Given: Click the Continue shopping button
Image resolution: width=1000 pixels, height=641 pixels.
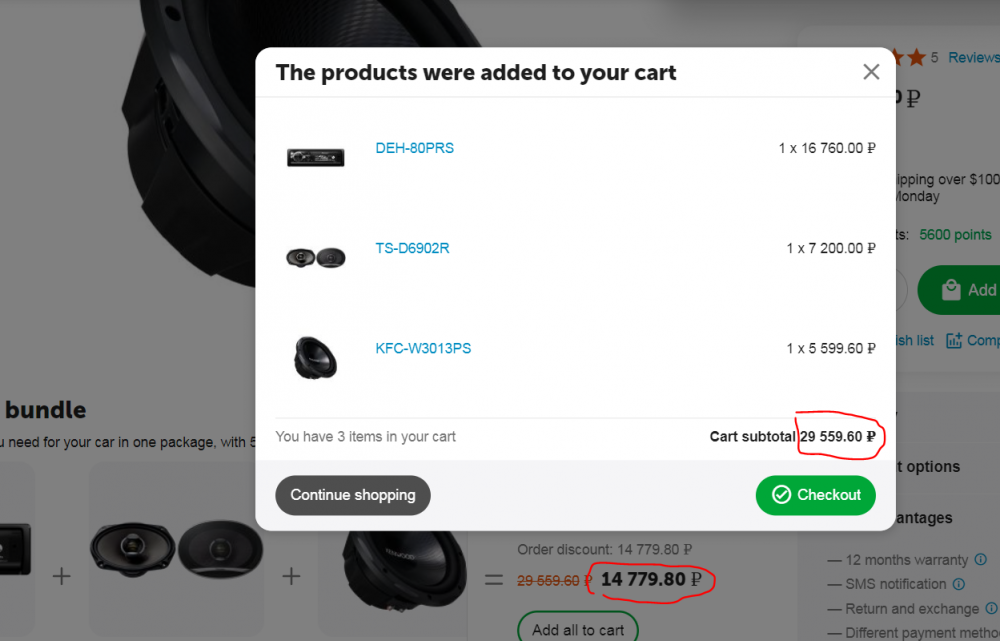Looking at the screenshot, I should click(x=352, y=495).
